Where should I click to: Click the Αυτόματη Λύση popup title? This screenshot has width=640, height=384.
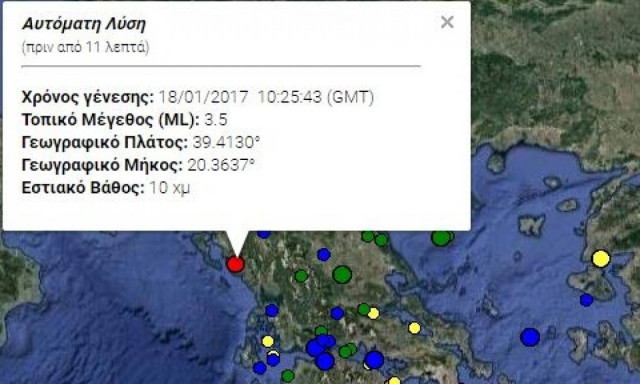tap(84, 24)
